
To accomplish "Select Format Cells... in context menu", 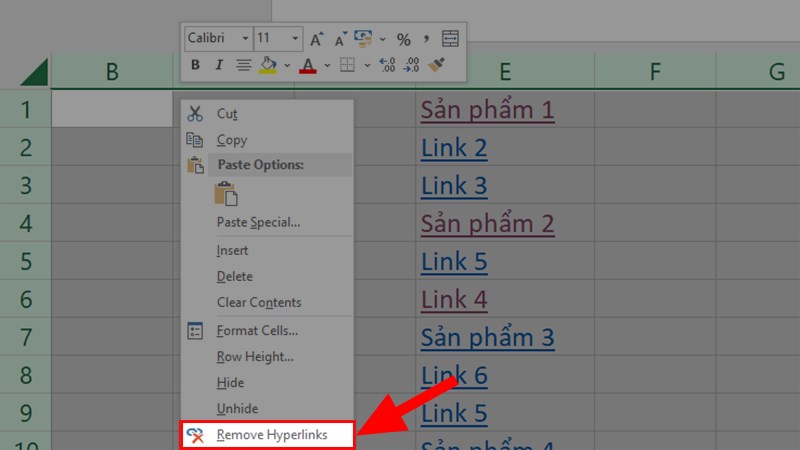I will click(257, 331).
